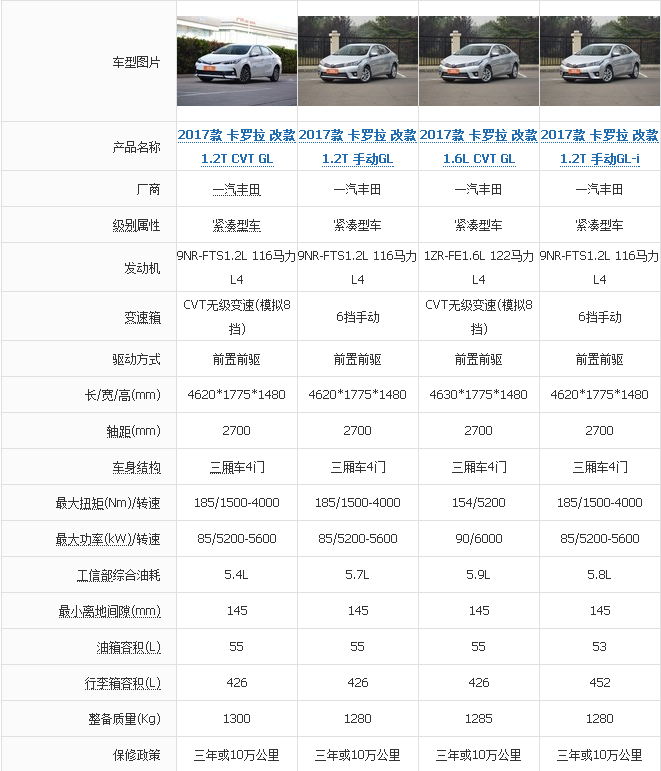Screen dimensions: 661x771
Task: Click the 车身结构 row label
Action: click(136, 467)
